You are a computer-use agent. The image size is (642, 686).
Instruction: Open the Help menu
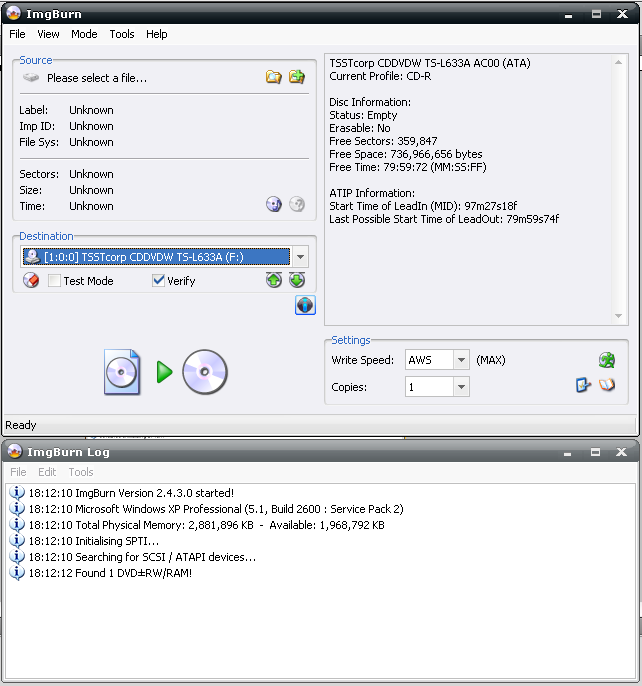pos(157,34)
